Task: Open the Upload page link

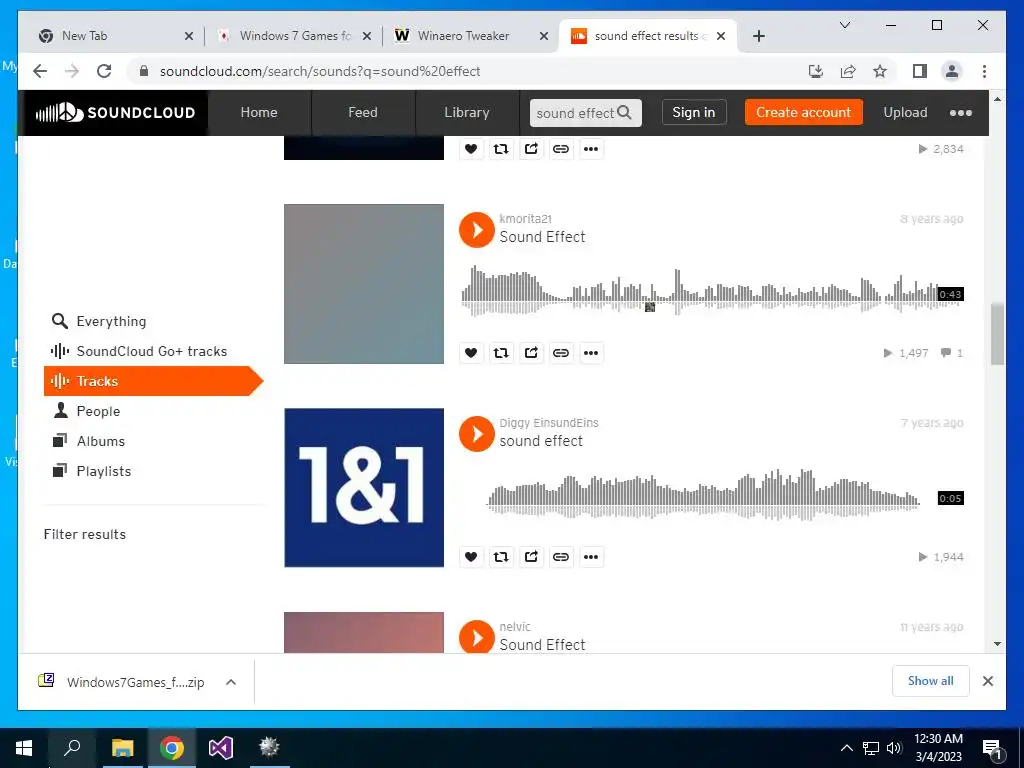Action: click(x=905, y=112)
